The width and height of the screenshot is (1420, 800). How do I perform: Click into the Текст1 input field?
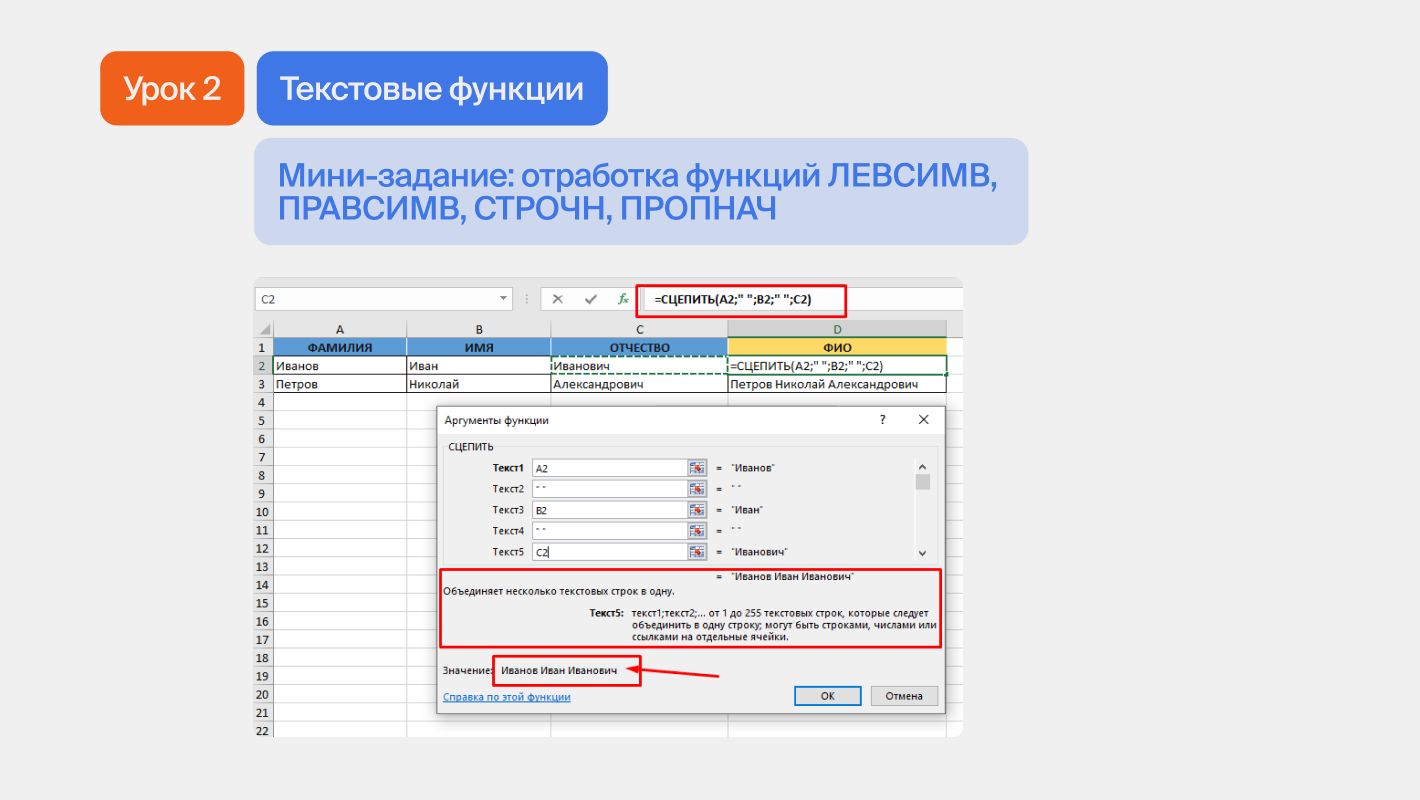point(607,468)
